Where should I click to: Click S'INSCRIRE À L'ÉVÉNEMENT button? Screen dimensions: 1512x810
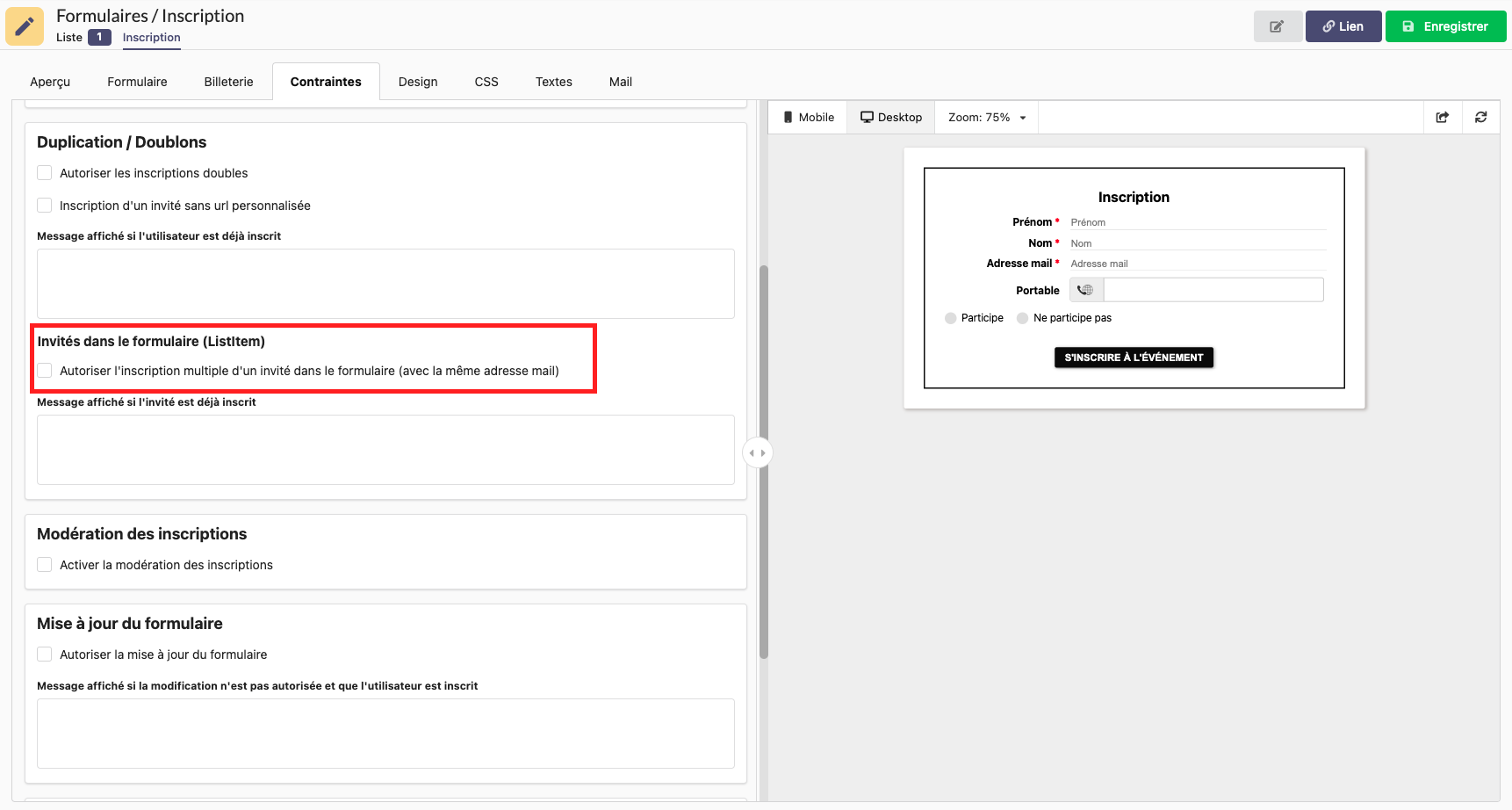pos(1134,358)
